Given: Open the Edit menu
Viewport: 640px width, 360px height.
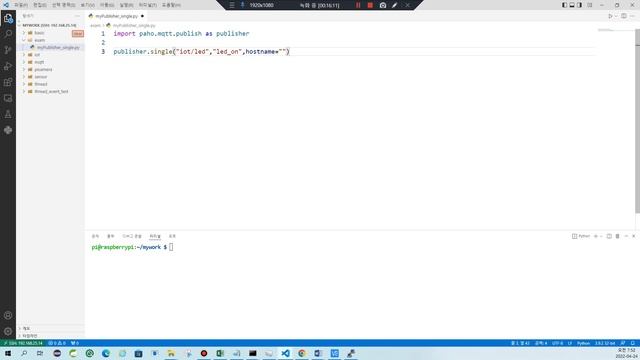Looking at the screenshot, I should point(40,5).
